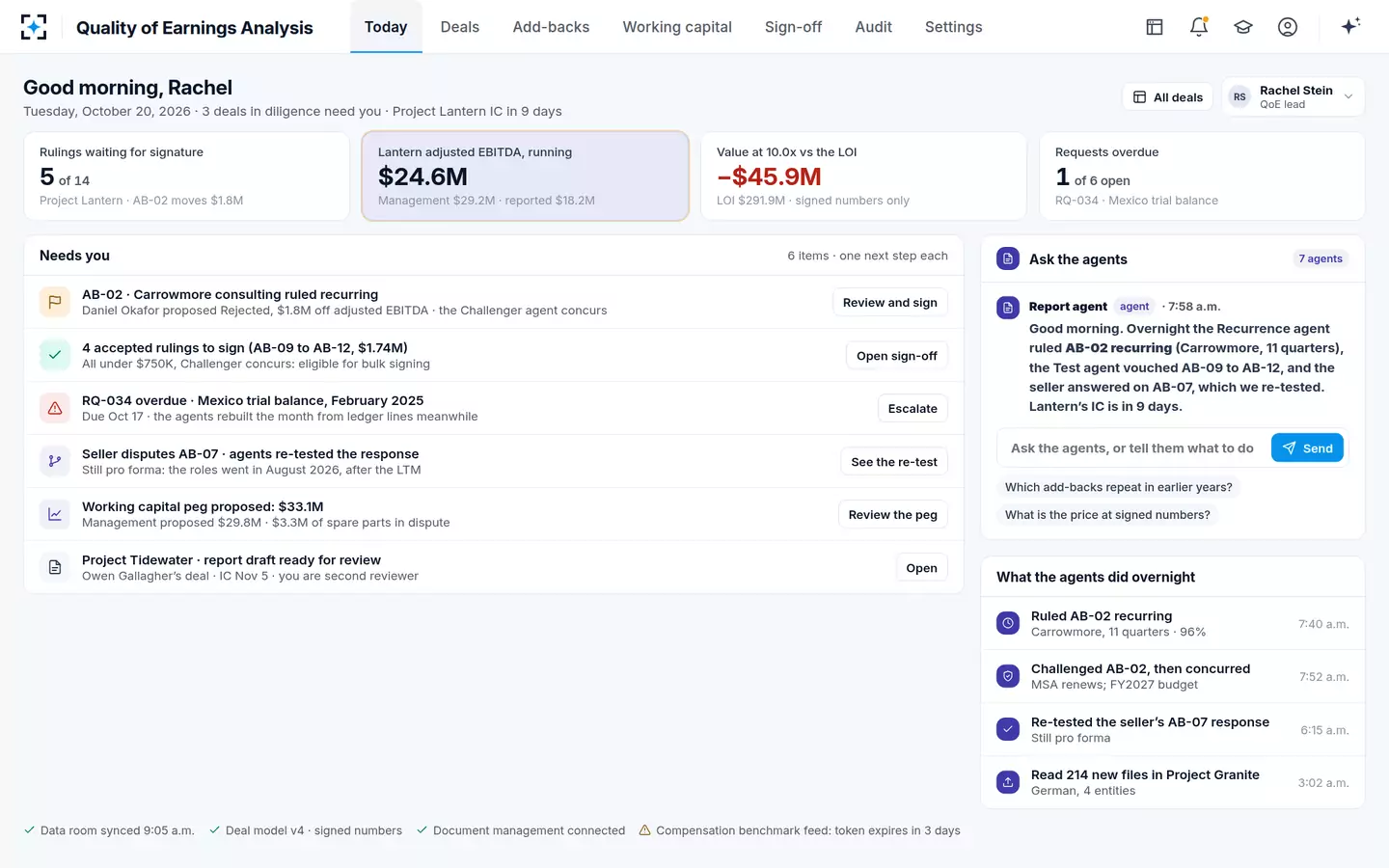The height and width of the screenshot is (868, 1389).
Task: Click the app logo in top-left corner
Action: click(34, 27)
